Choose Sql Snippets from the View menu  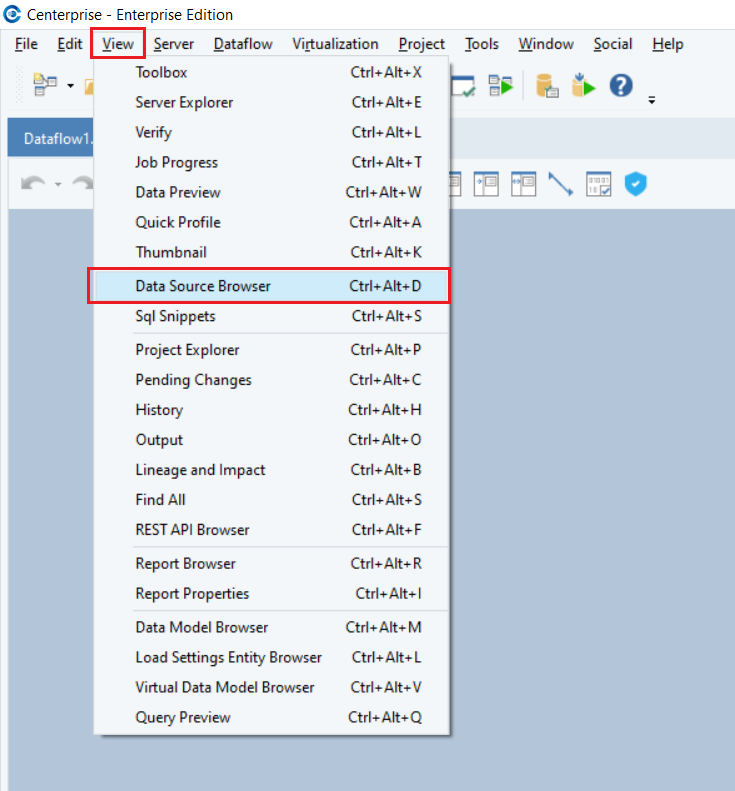(x=271, y=316)
